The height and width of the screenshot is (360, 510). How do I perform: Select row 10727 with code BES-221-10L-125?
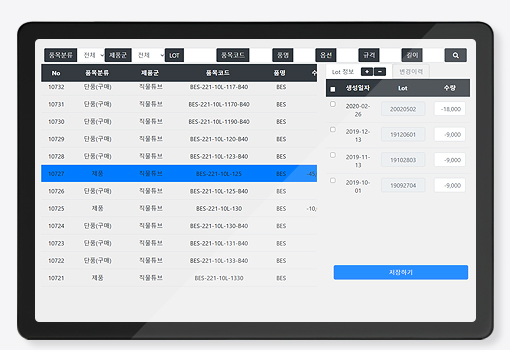179,174
